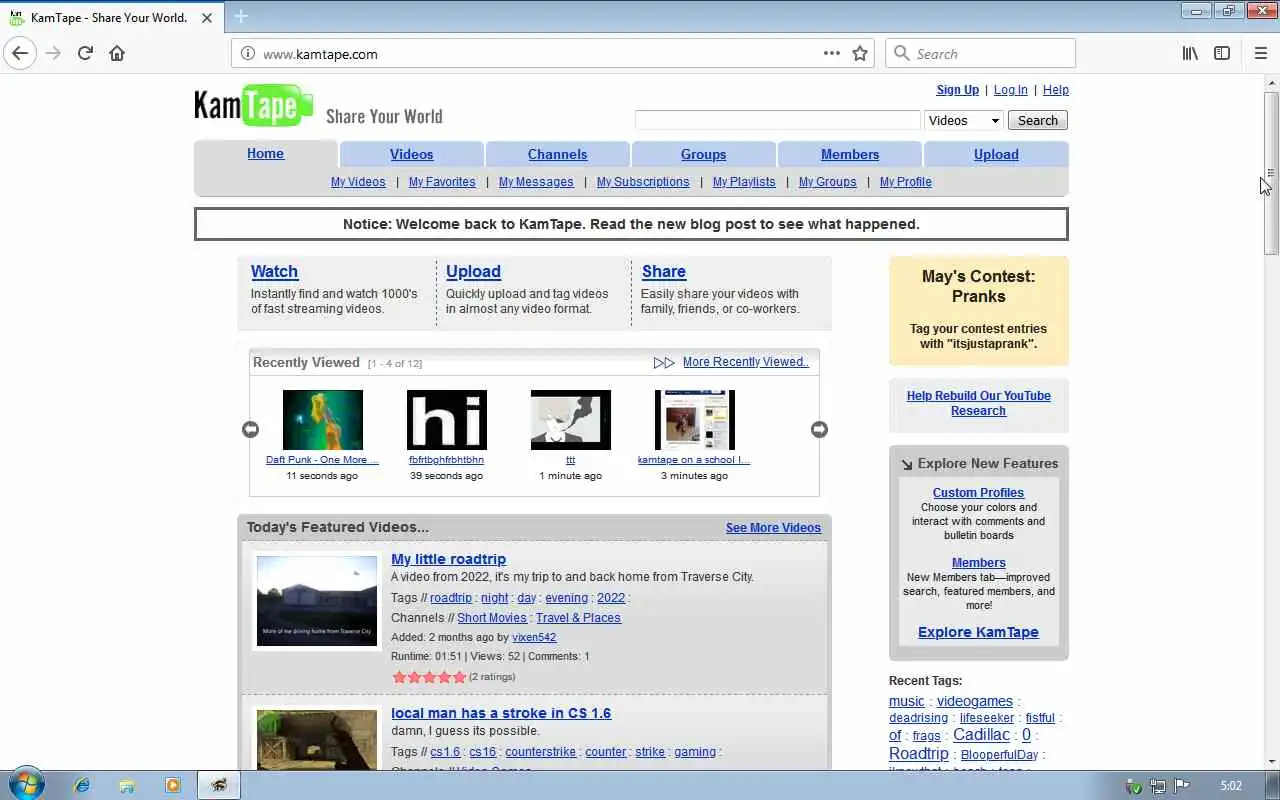The width and height of the screenshot is (1280, 800).
Task: Rate My little roadtrip using its stars
Action: [429, 677]
